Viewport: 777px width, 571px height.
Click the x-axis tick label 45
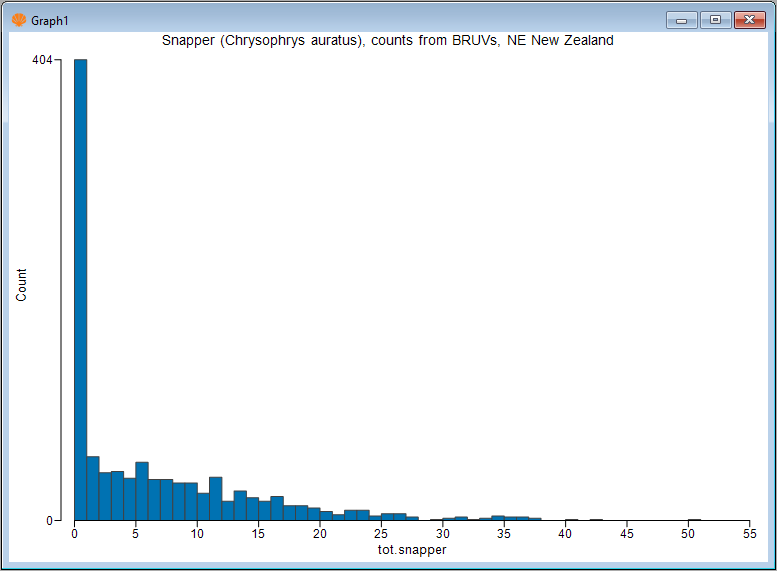pyautogui.click(x=627, y=535)
